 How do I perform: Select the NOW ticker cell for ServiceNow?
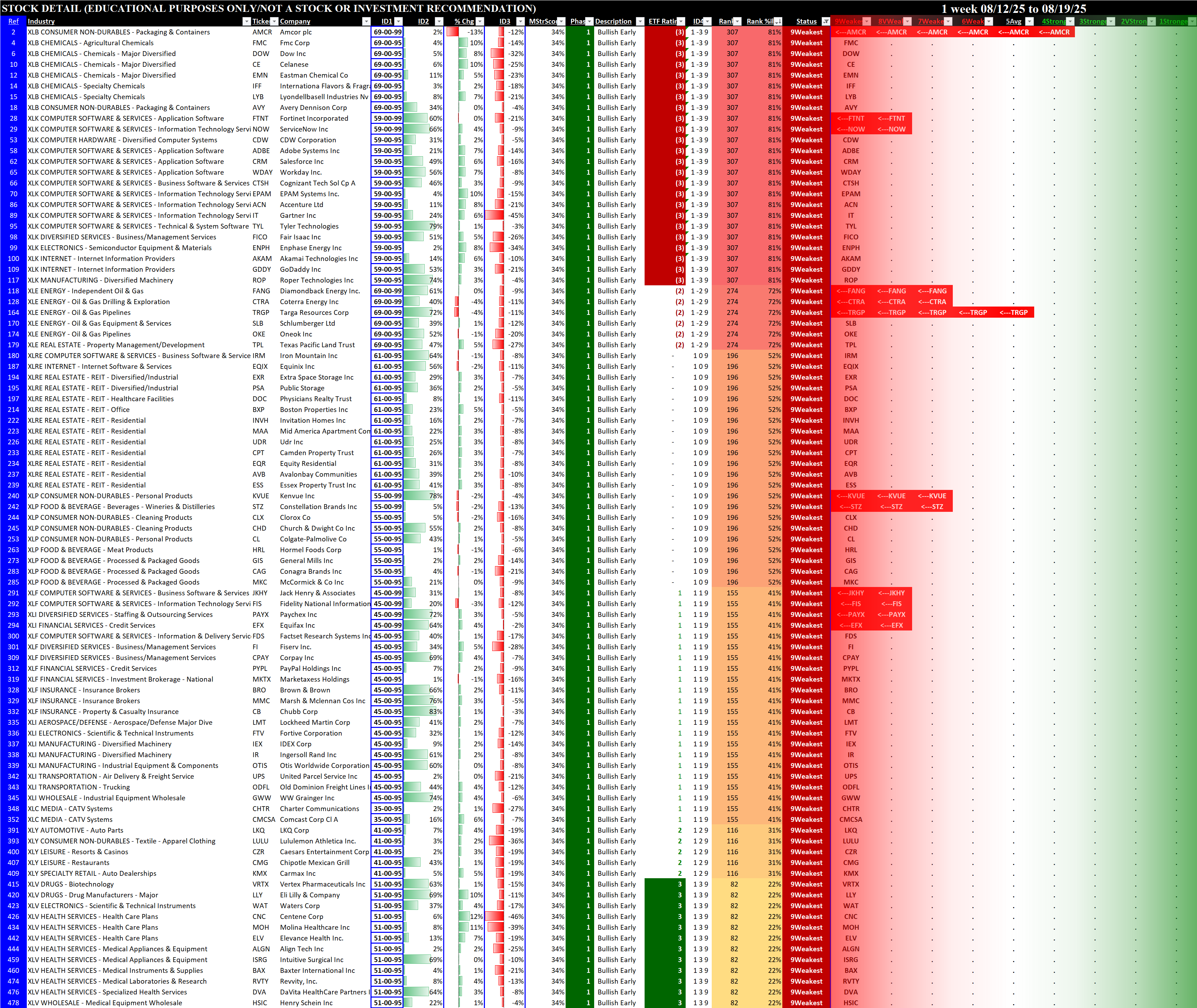click(x=261, y=129)
